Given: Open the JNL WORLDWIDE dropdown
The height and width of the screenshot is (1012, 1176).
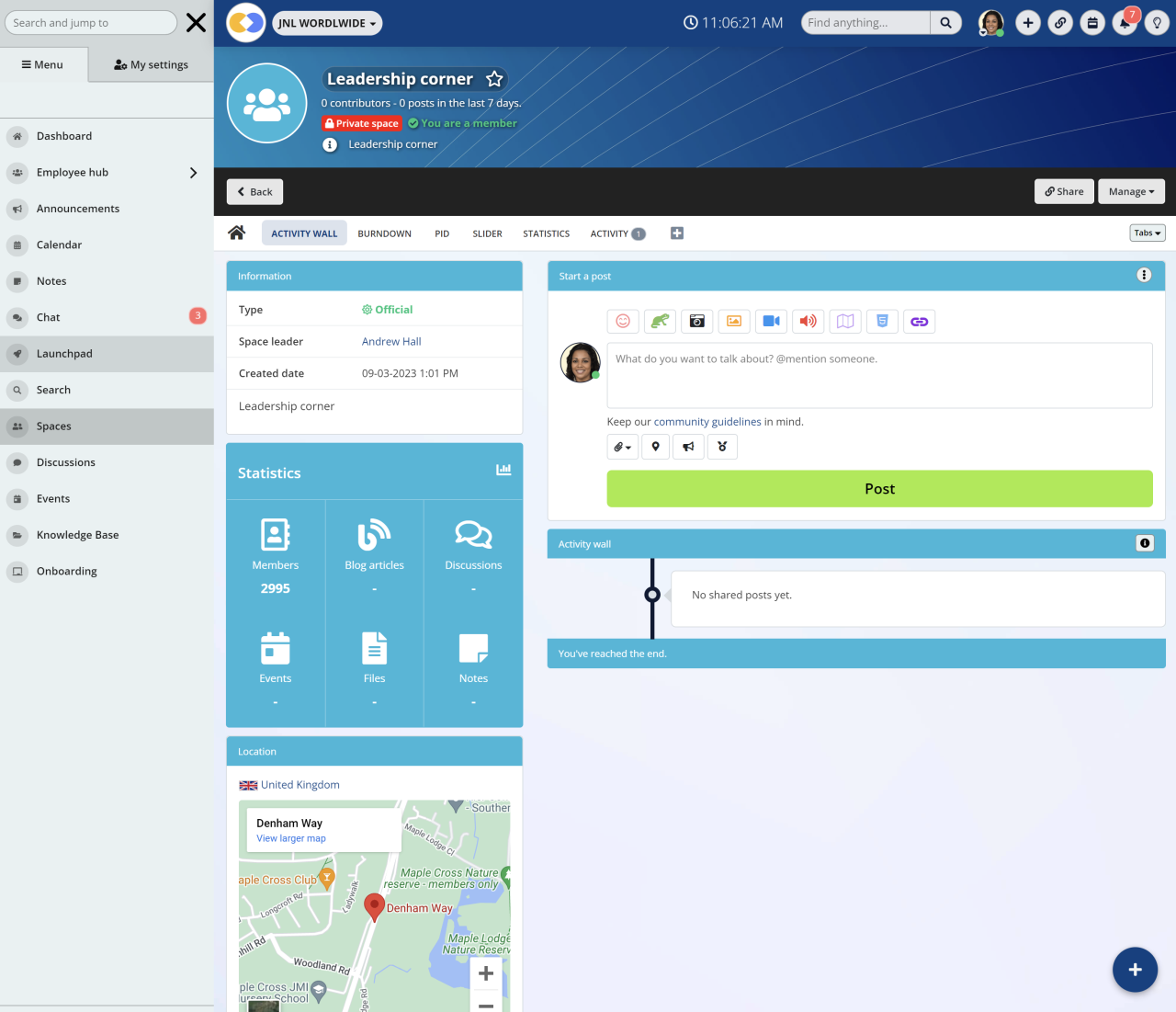Looking at the screenshot, I should (327, 23).
